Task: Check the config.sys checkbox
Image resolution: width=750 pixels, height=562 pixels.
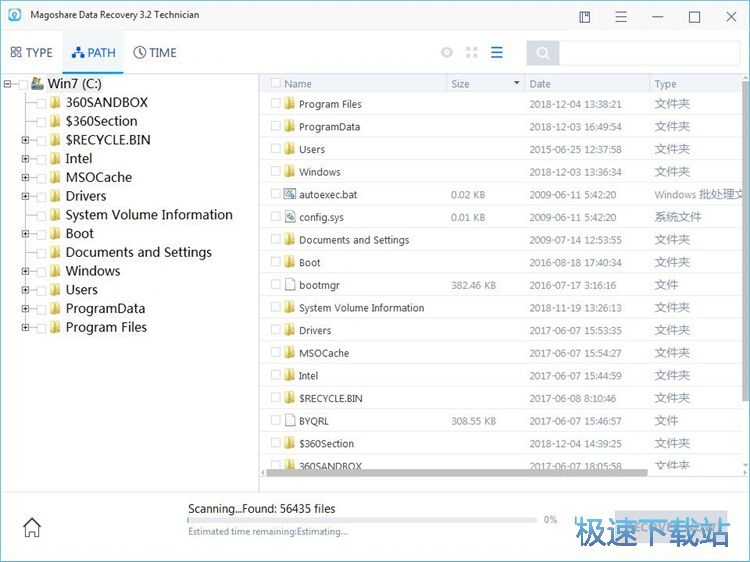Action: click(276, 216)
